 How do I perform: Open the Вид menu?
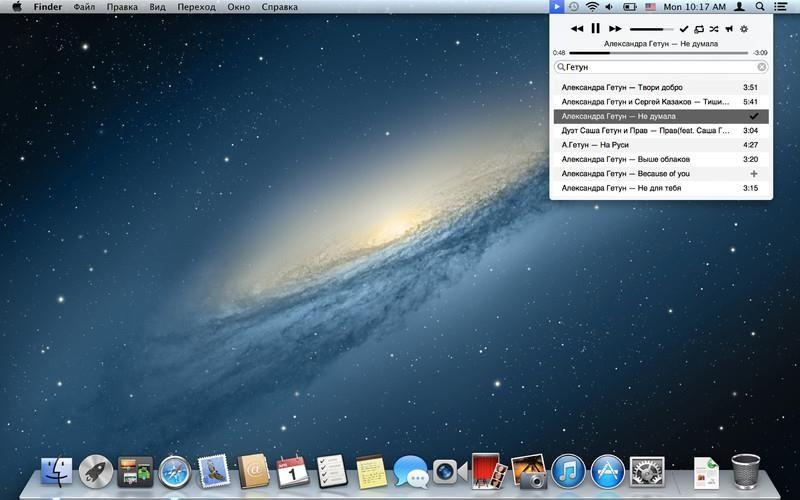[157, 7]
